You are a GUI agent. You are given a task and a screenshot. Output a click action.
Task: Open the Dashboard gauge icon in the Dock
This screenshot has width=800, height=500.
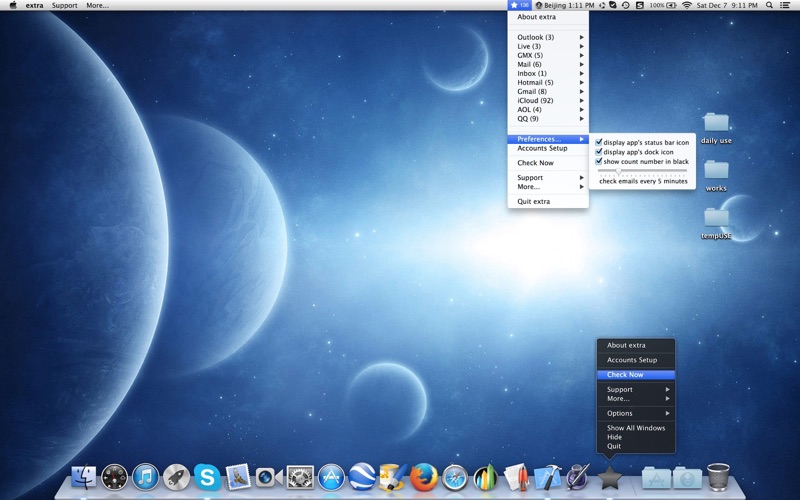tap(114, 477)
